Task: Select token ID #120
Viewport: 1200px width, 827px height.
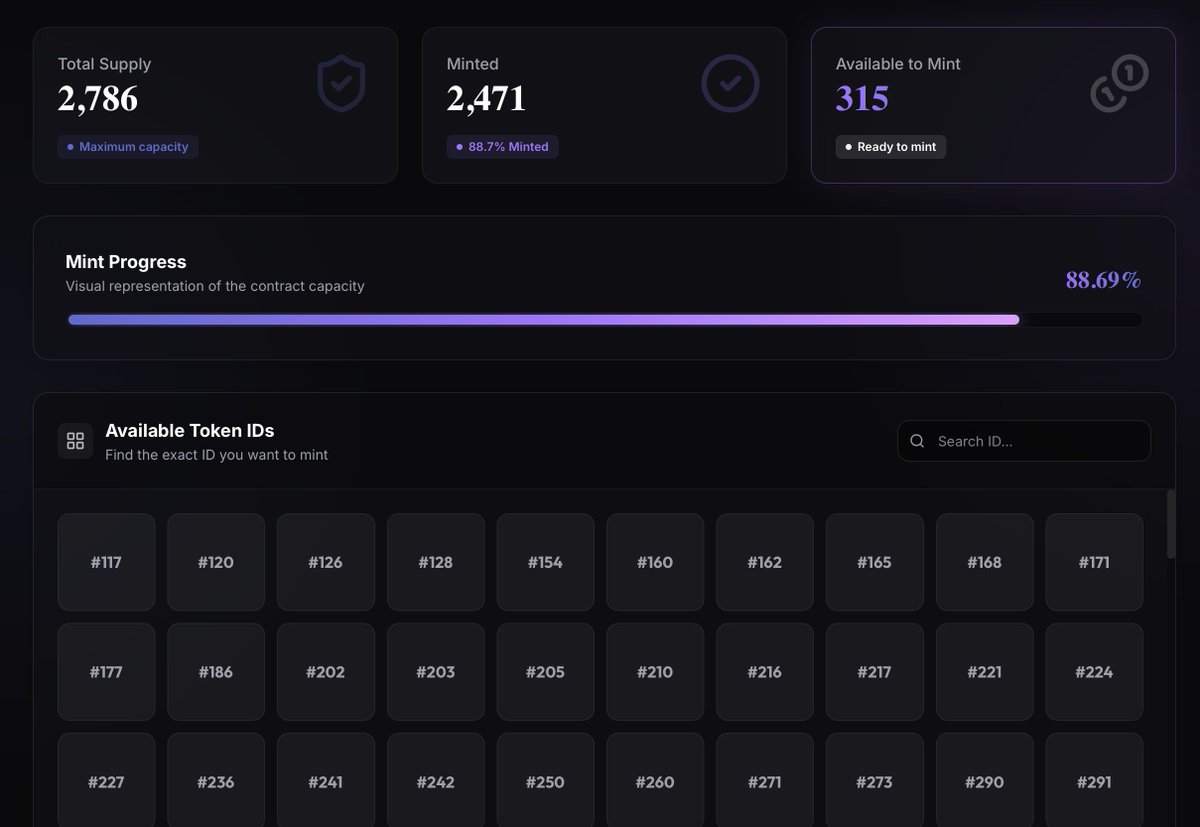Action: (x=216, y=562)
